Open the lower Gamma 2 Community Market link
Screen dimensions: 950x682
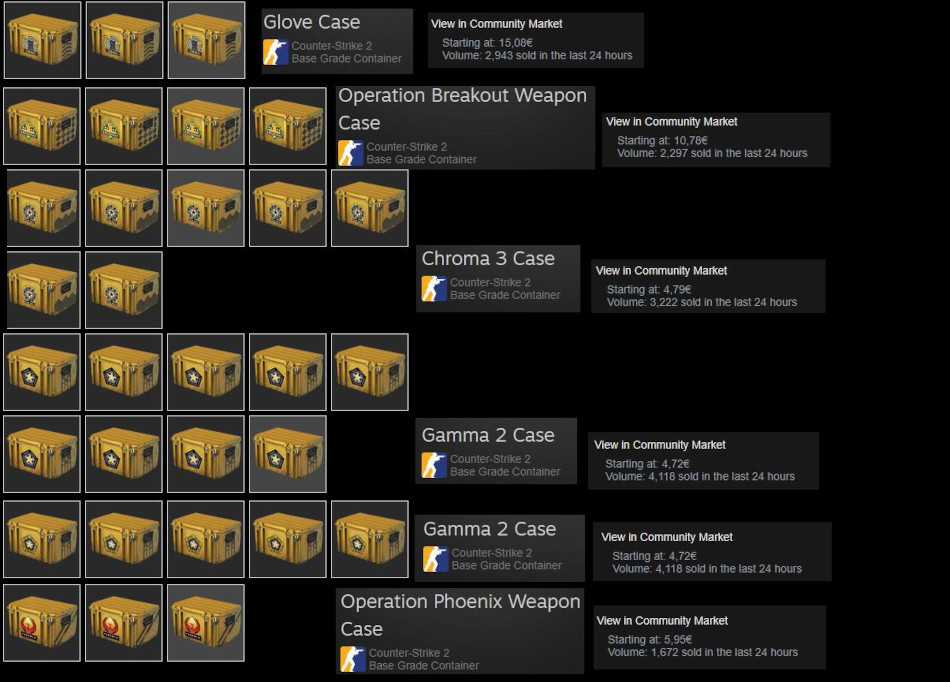(x=667, y=537)
